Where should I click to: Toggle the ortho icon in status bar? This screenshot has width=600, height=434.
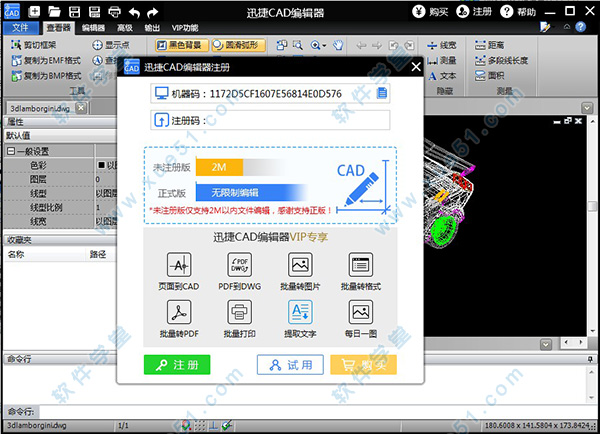pos(213,426)
